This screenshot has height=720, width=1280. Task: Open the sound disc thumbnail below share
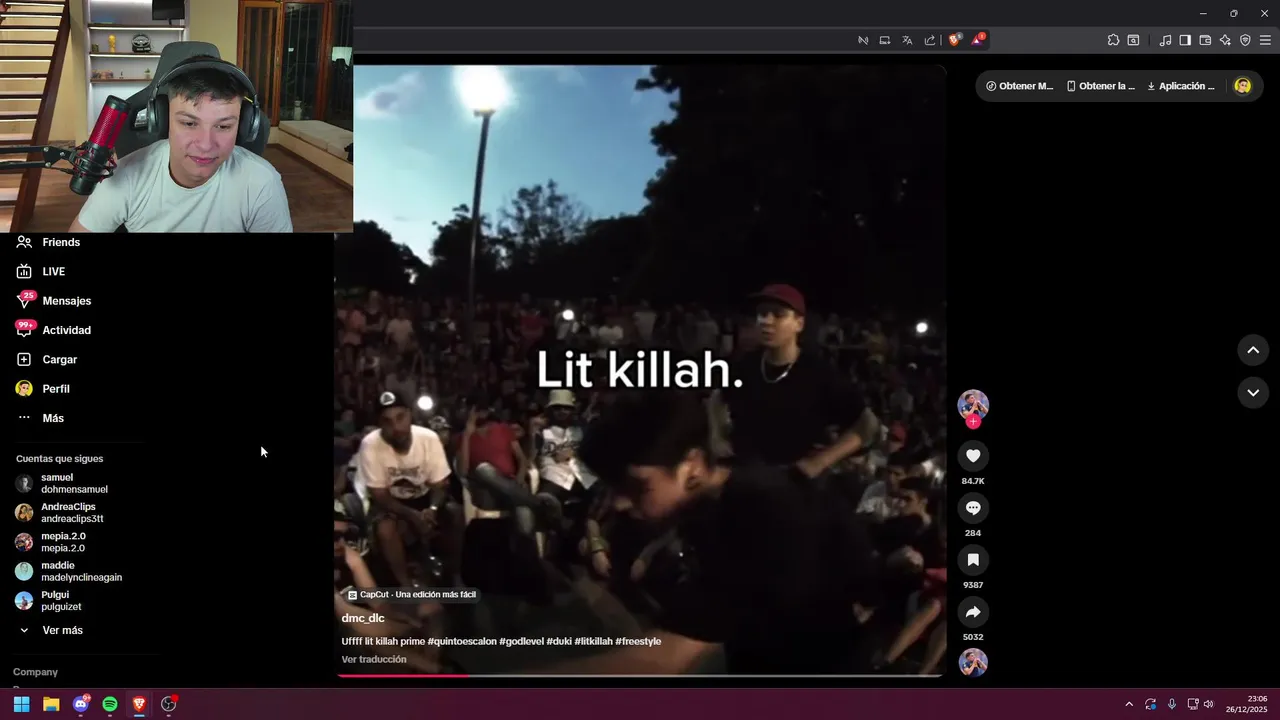coord(973,663)
